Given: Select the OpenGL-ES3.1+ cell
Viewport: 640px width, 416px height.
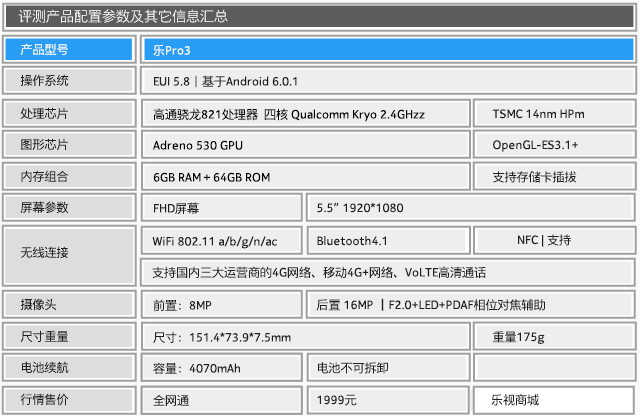Looking at the screenshot, I should point(555,145).
